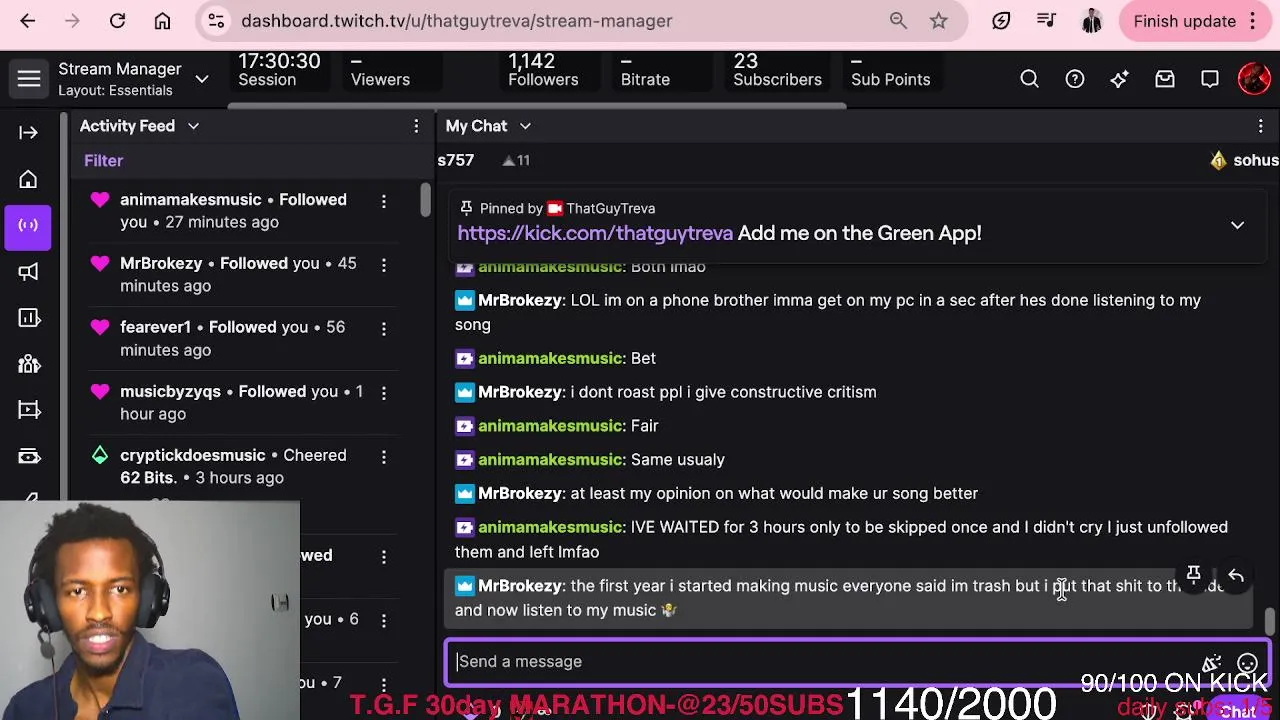Click the address bar URL
Image resolution: width=1280 pixels, height=720 pixels.
click(456, 21)
